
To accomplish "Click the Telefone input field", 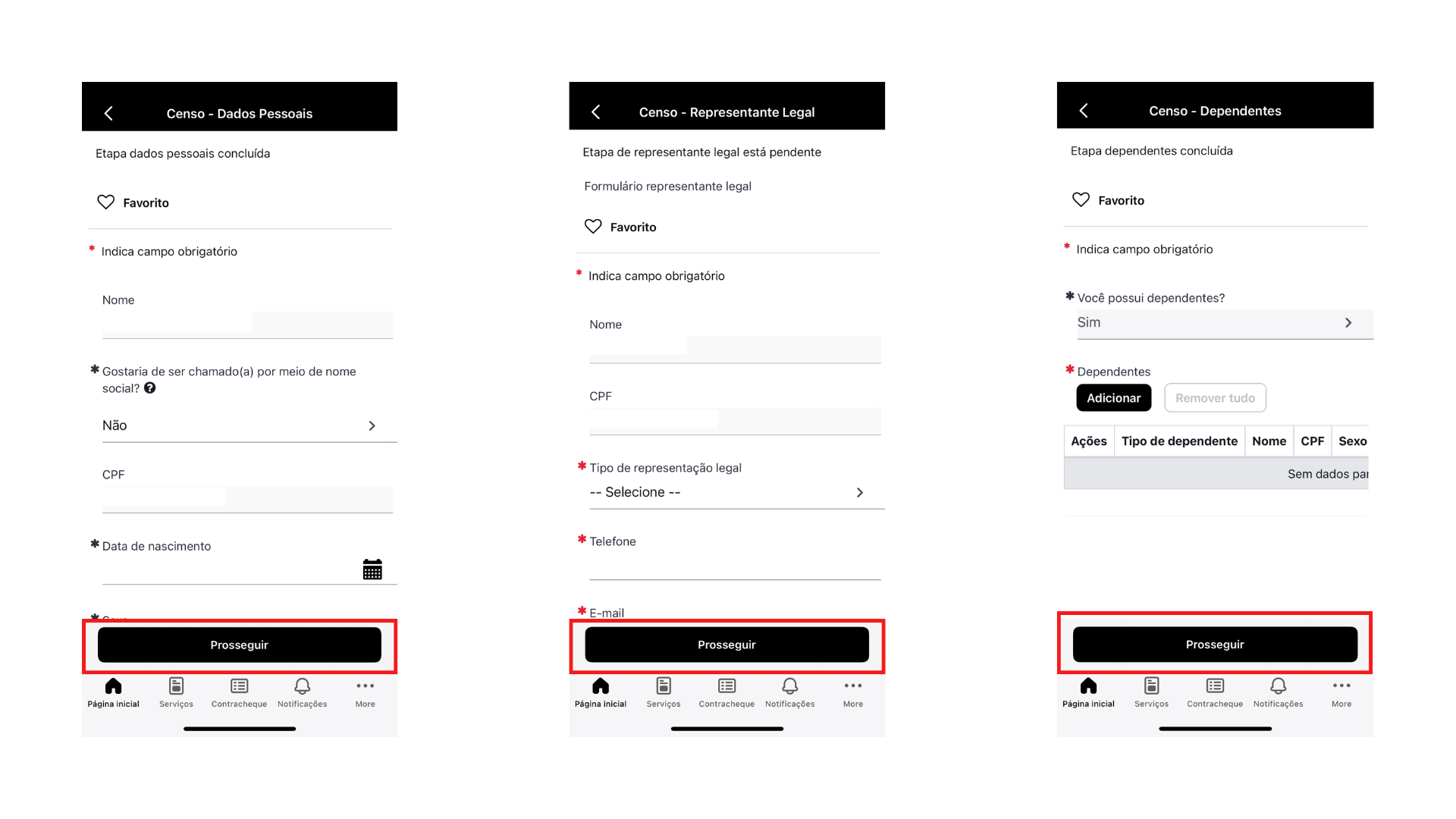I will [734, 566].
